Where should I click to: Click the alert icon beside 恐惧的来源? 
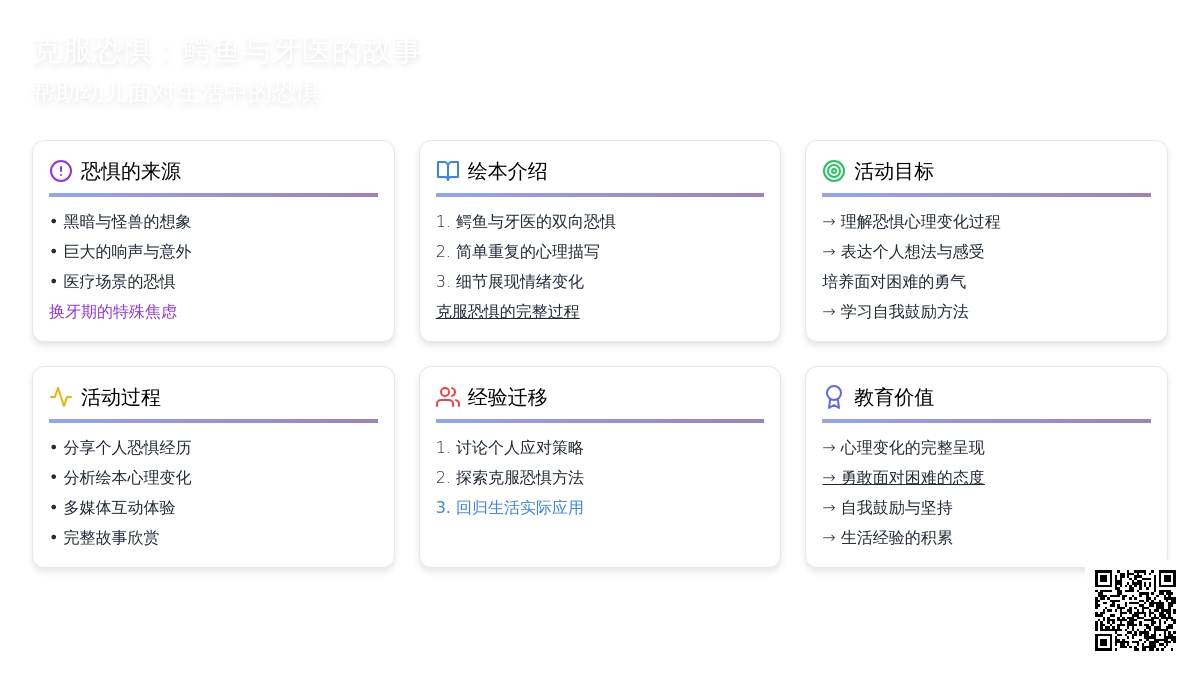60,171
